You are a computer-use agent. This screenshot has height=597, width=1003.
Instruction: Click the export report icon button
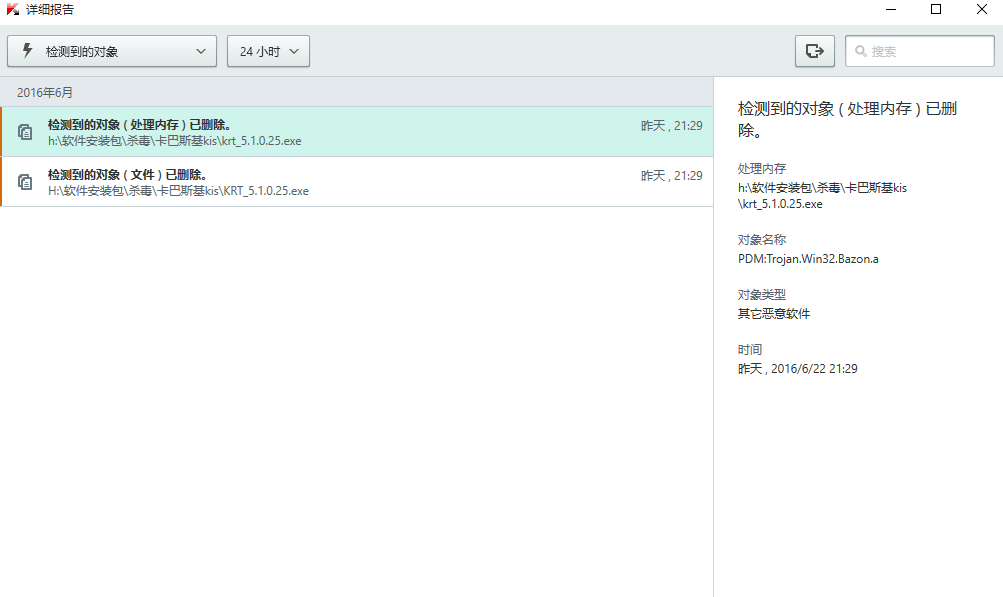click(814, 51)
